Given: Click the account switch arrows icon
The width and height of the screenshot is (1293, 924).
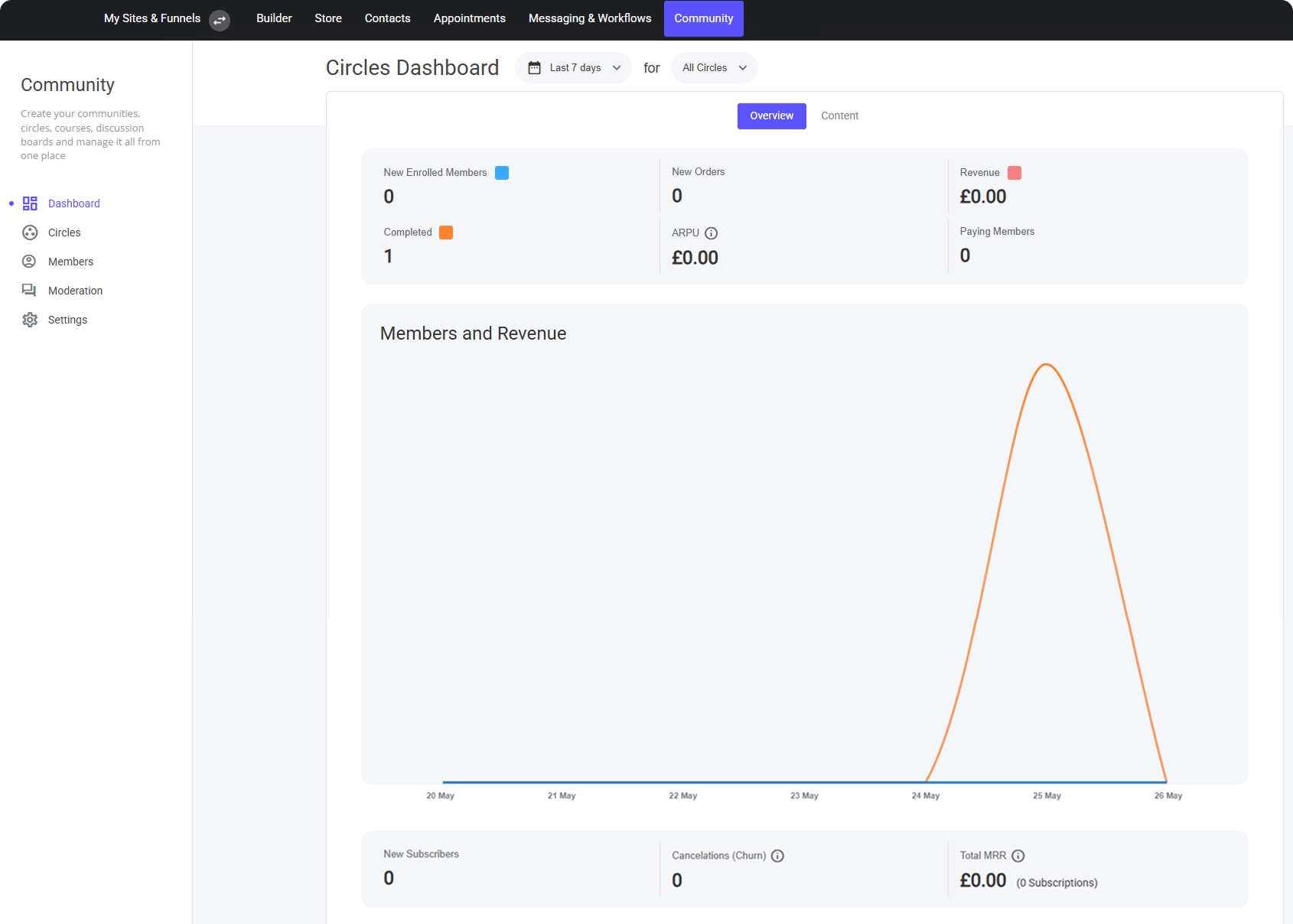Looking at the screenshot, I should (220, 20).
